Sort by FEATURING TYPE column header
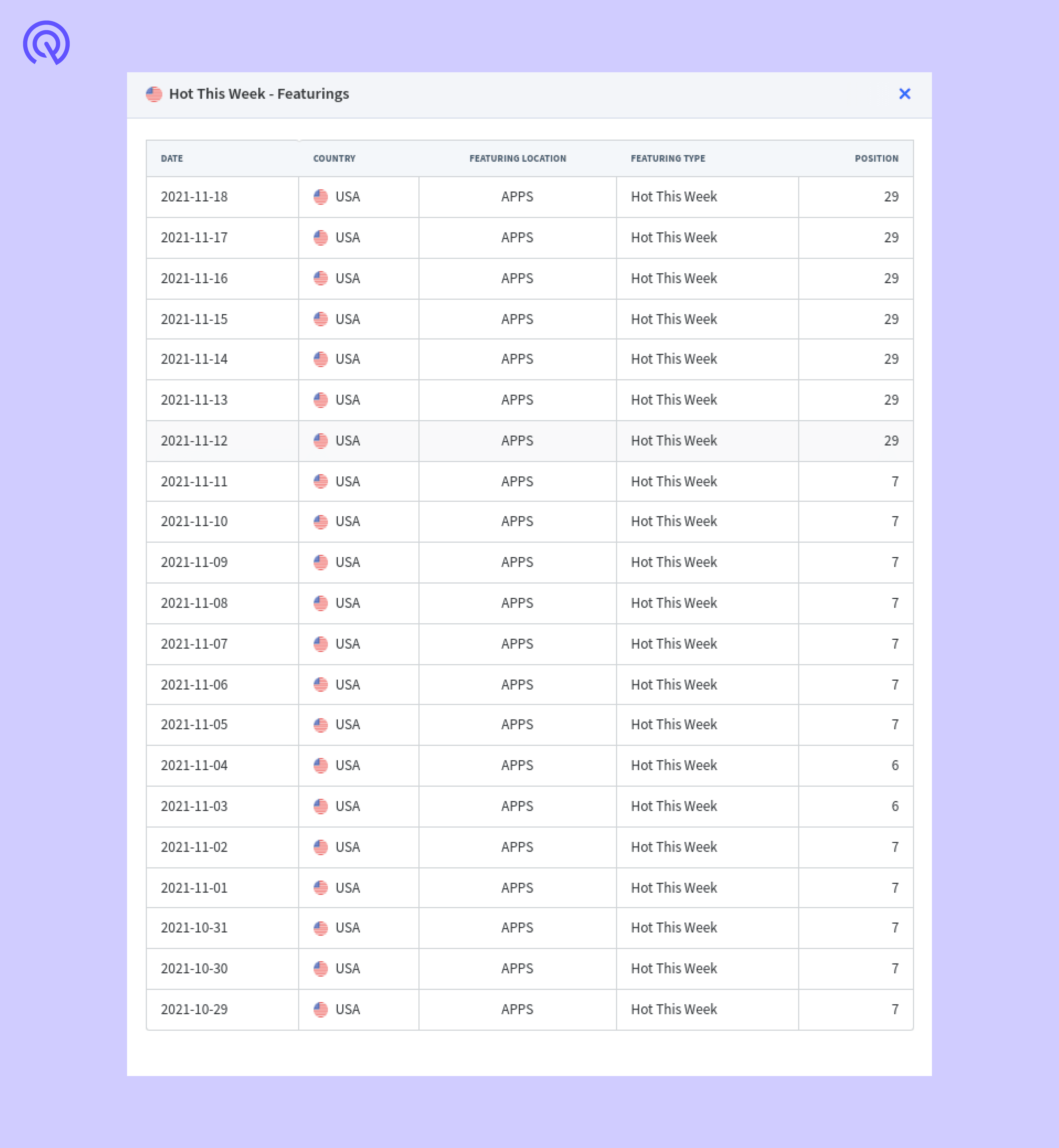 click(x=668, y=158)
